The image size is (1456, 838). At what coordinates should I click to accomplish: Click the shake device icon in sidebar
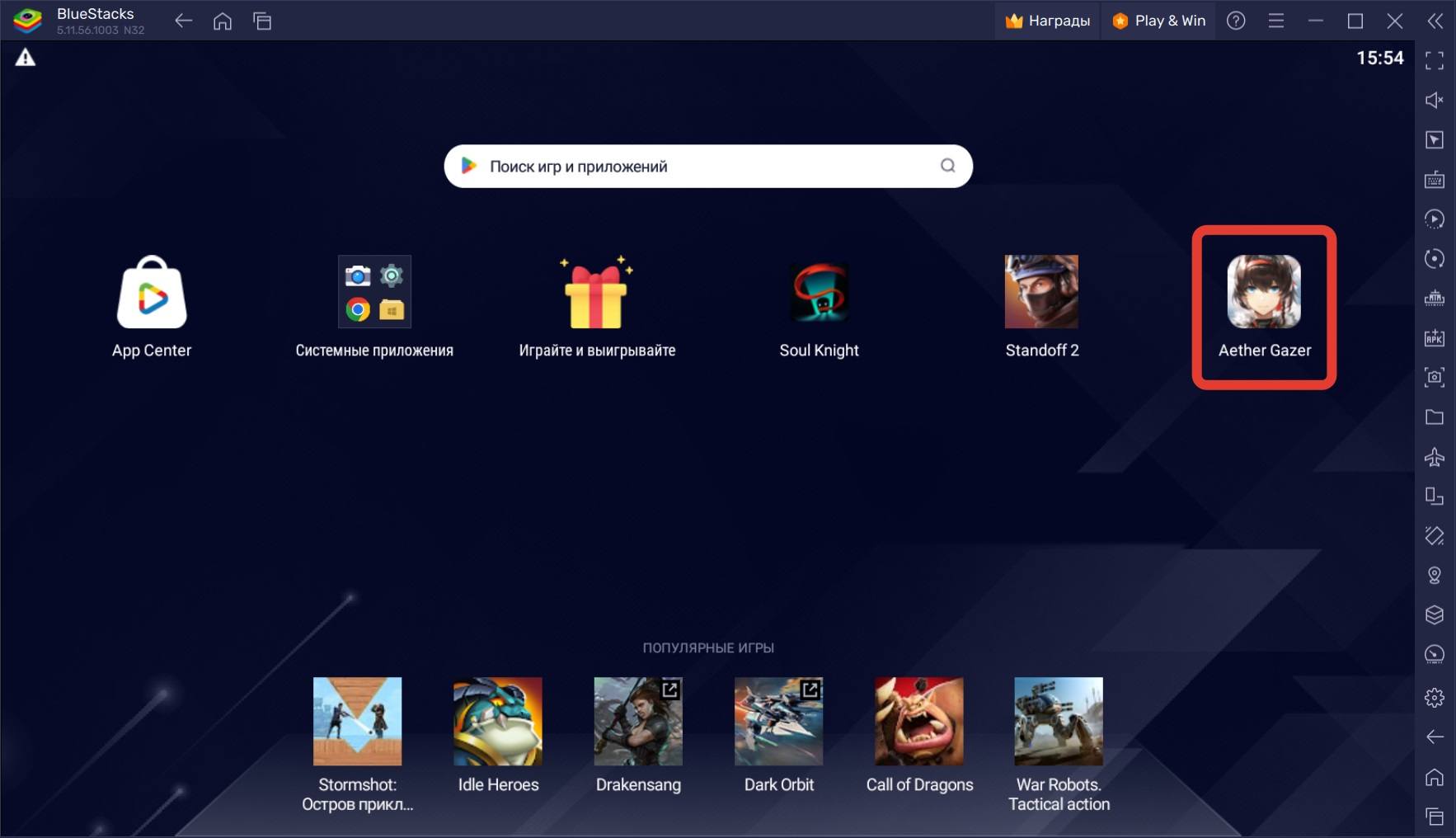pos(1435,535)
